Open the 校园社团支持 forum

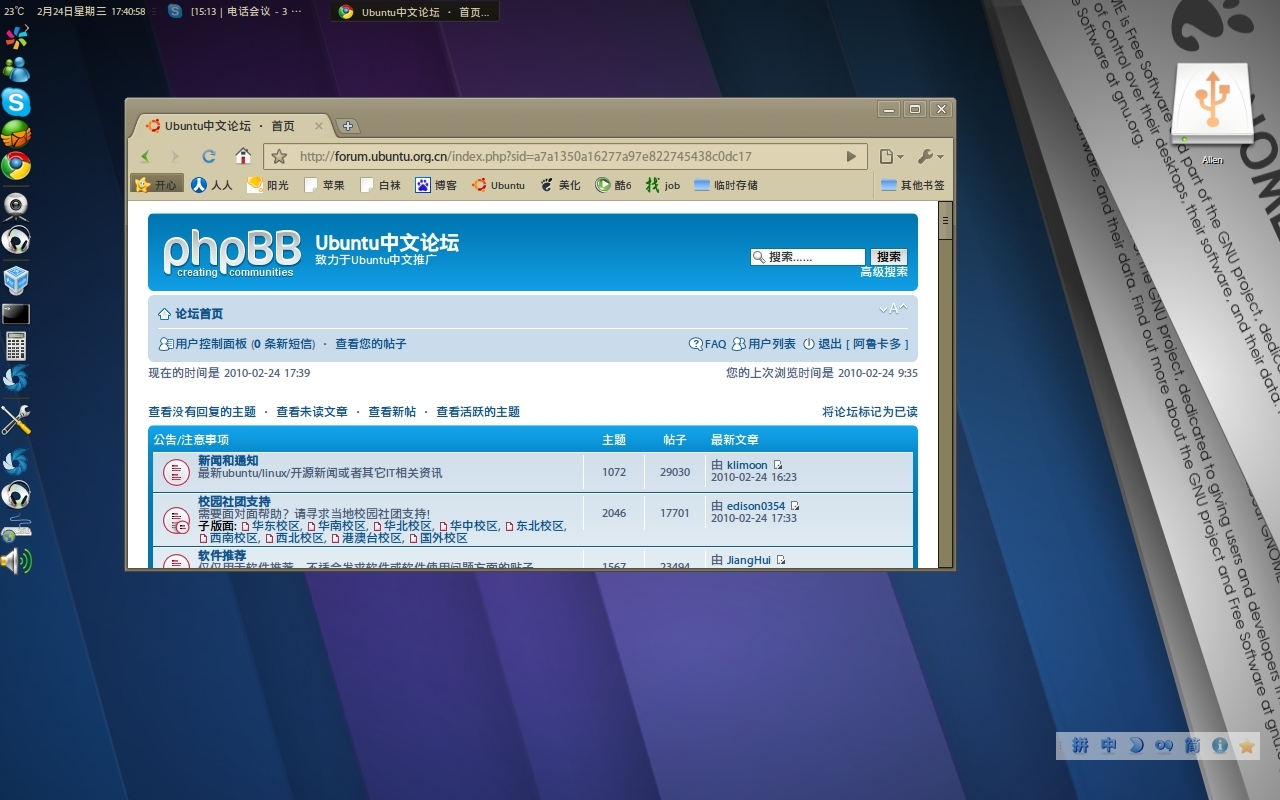point(234,502)
